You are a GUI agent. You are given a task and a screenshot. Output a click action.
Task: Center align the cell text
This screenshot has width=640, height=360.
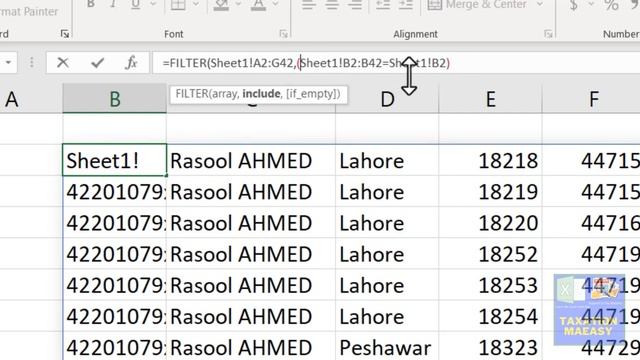(332, 4)
